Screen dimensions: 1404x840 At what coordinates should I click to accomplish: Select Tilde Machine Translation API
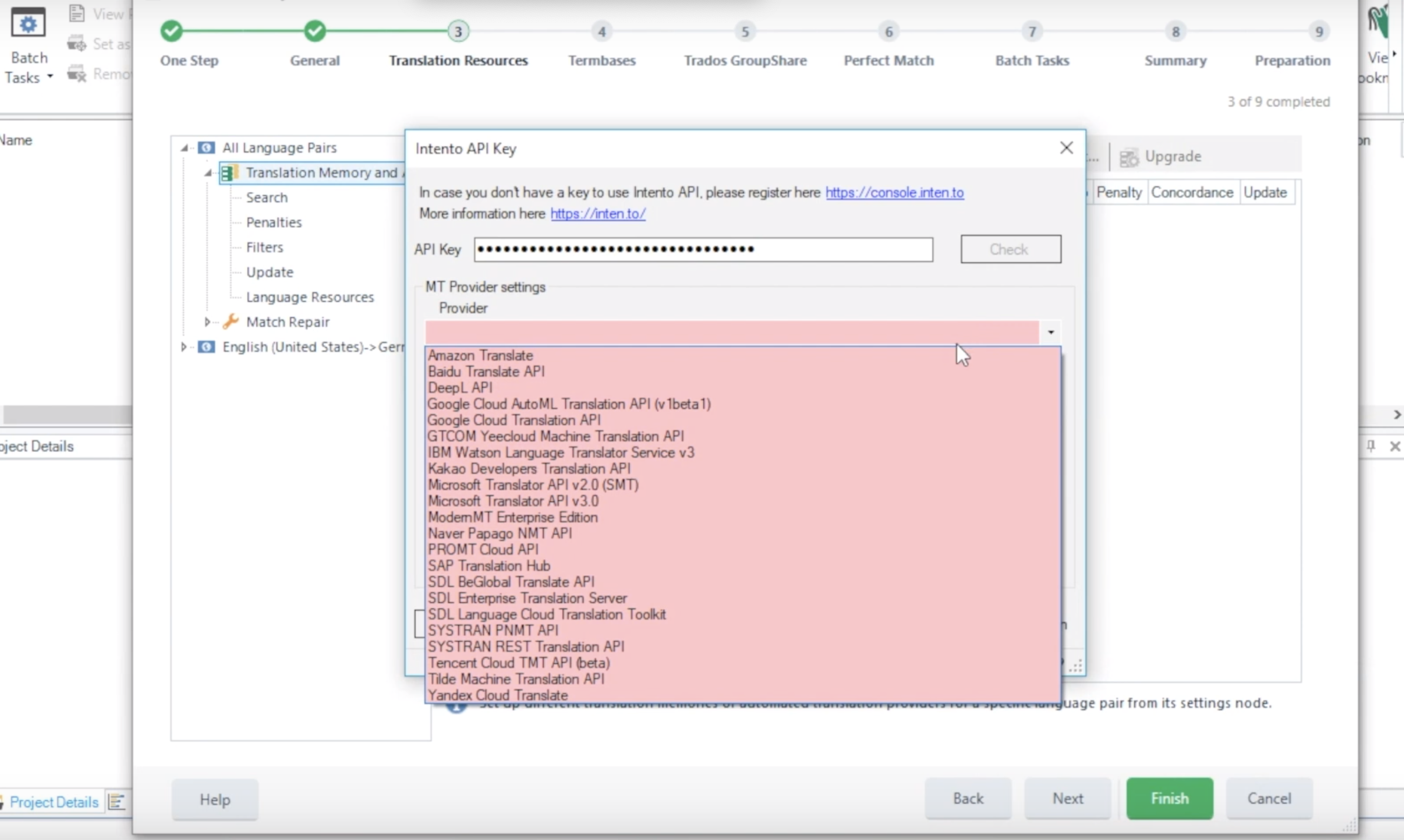742,679
